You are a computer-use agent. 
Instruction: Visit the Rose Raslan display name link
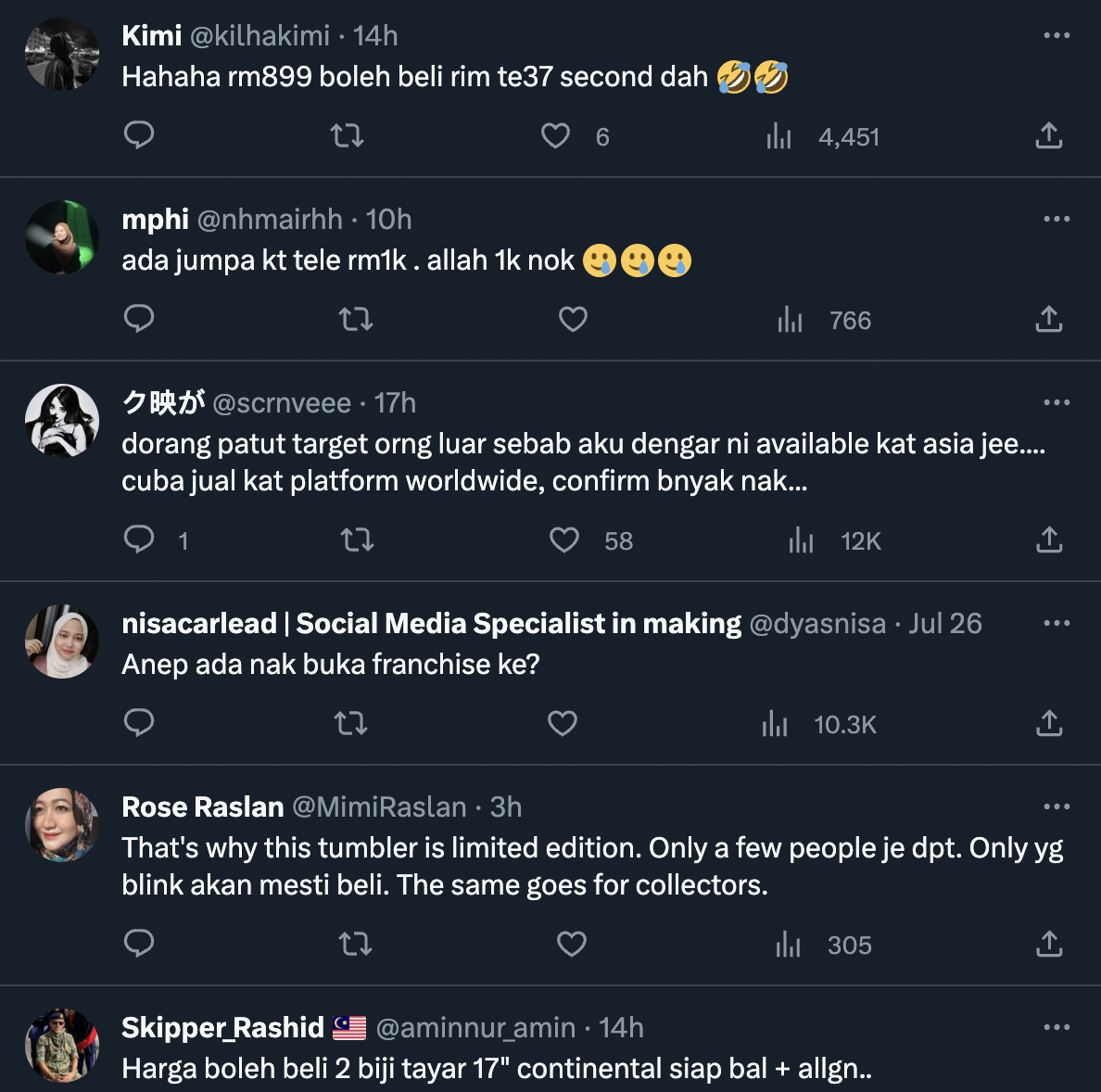(x=203, y=807)
